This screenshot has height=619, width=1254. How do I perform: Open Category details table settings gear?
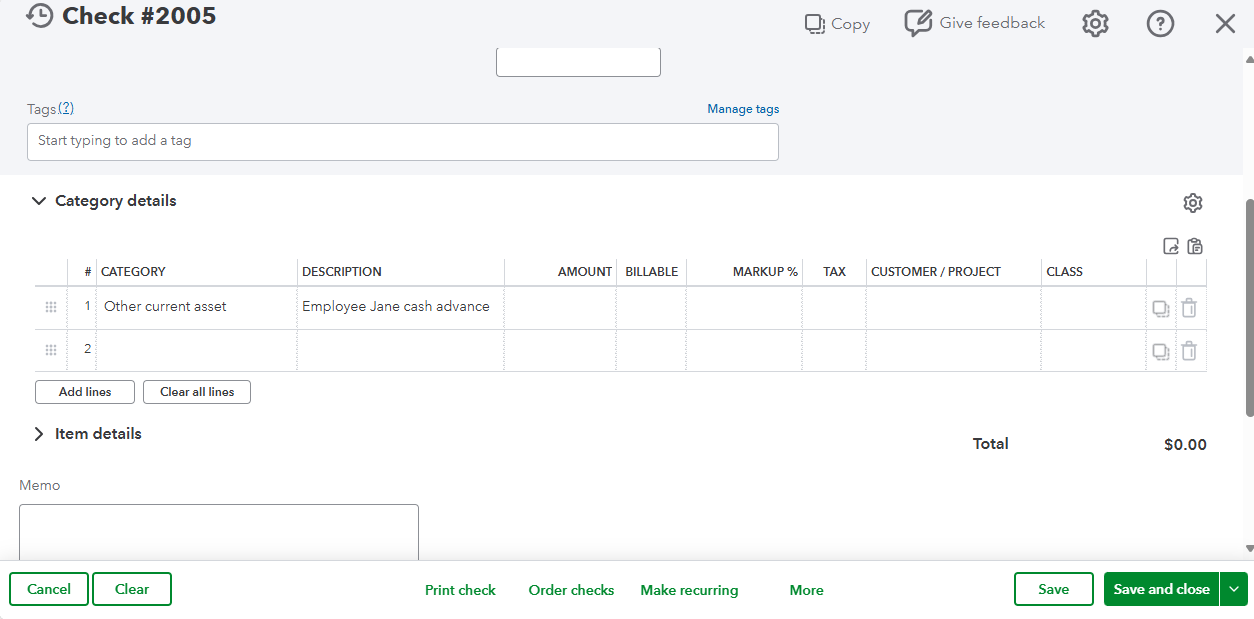coord(1192,203)
